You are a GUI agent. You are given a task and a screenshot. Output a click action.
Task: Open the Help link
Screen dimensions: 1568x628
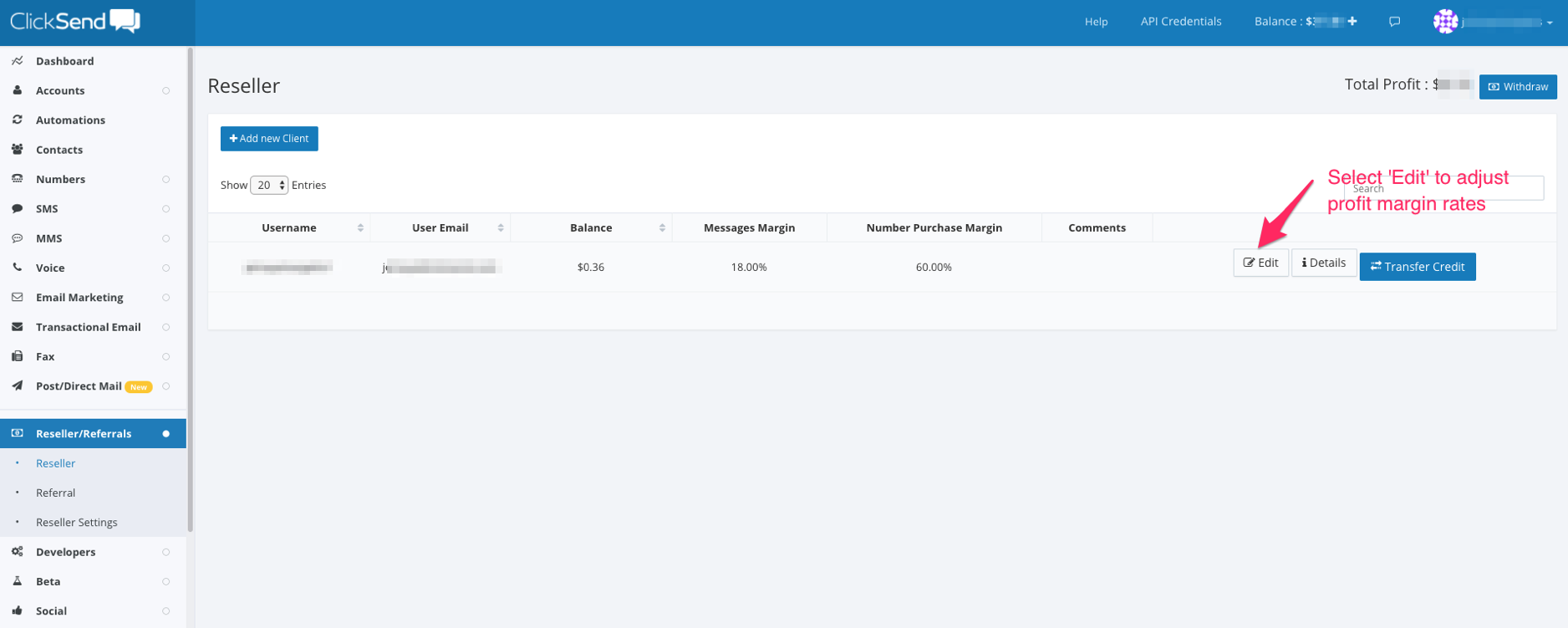[1096, 22]
